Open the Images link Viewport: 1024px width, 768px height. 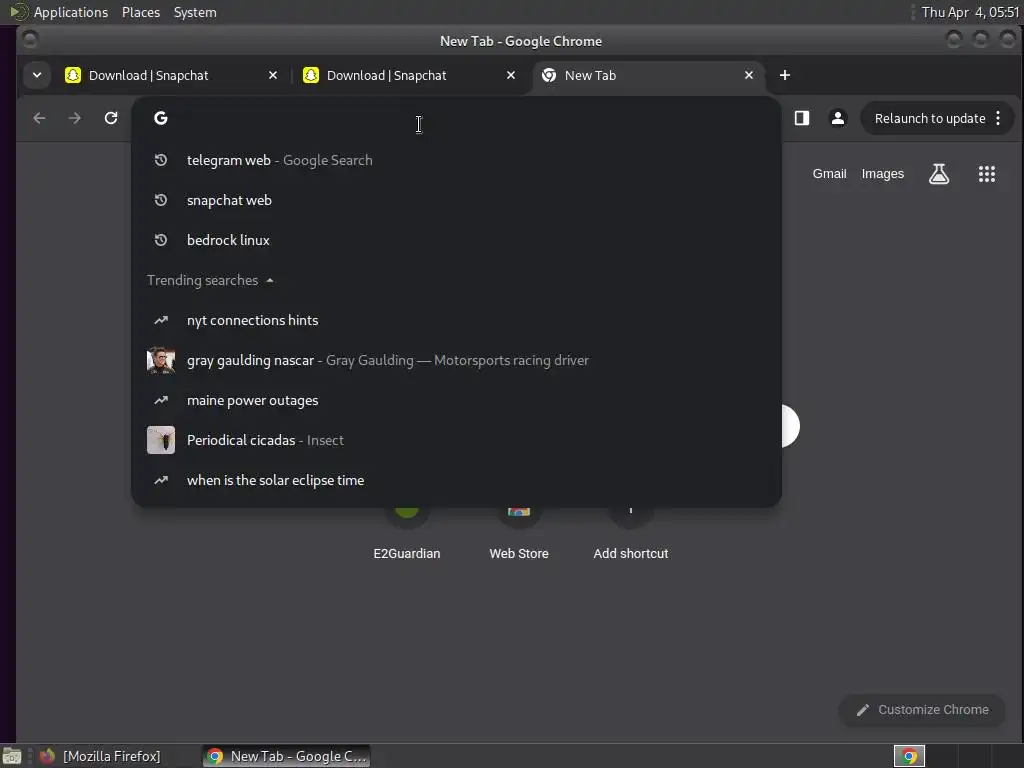pos(882,174)
